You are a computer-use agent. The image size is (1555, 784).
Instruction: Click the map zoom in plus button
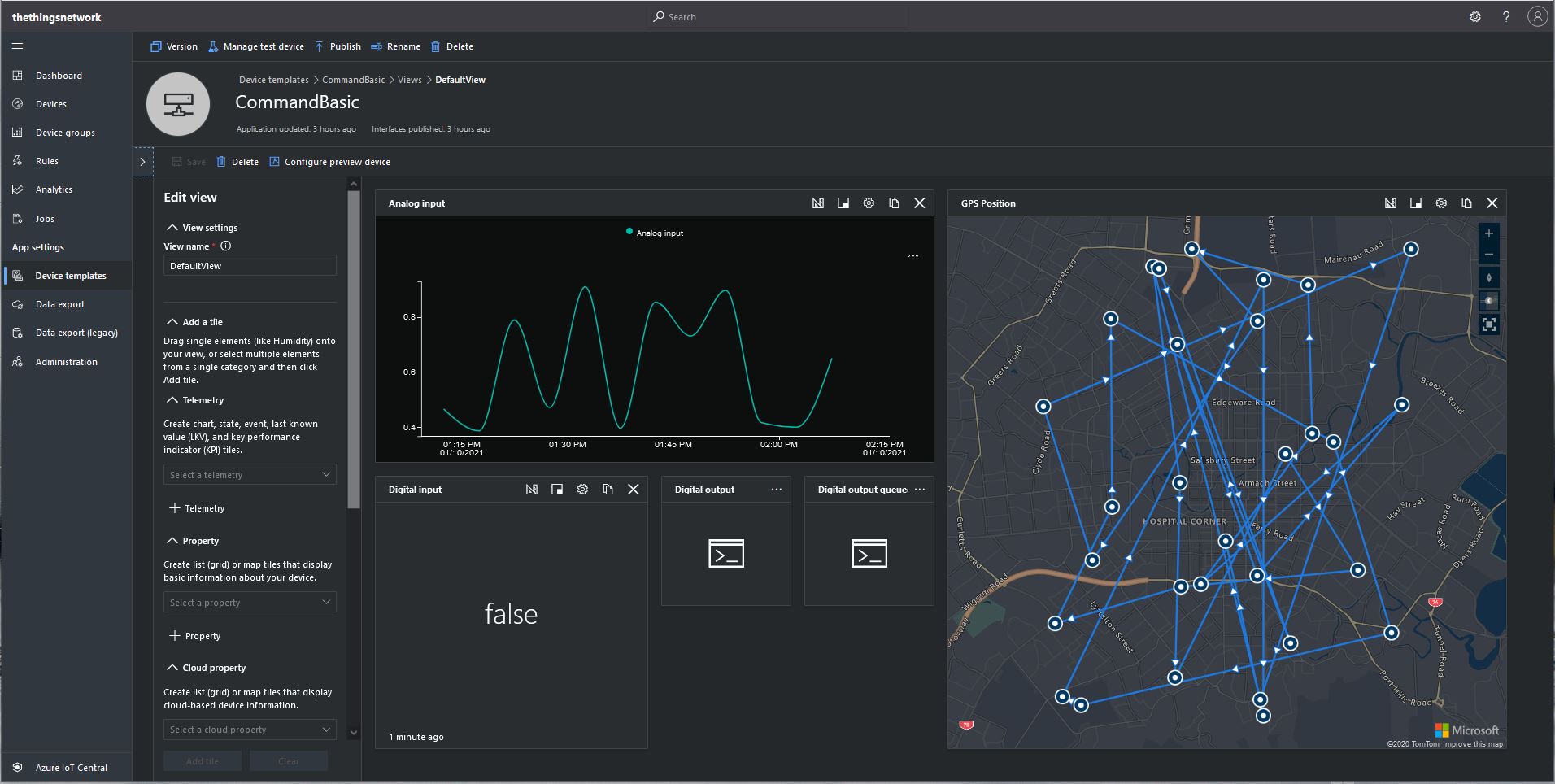pyautogui.click(x=1488, y=233)
